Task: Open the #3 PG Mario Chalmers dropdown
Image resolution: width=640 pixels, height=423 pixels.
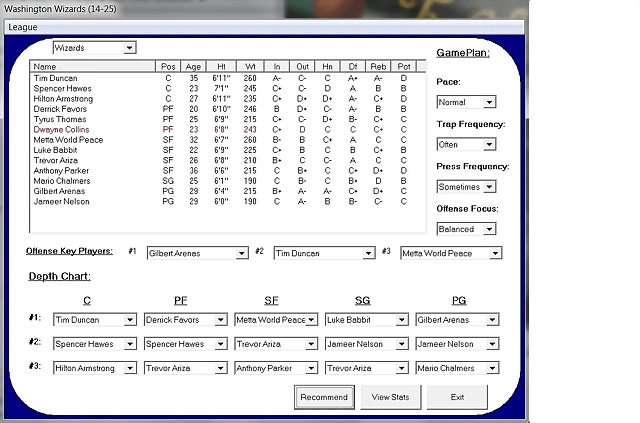Action: [457, 368]
